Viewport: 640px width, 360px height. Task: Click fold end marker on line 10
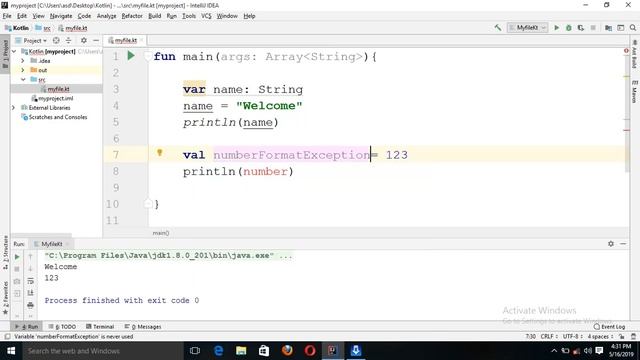(x=148, y=203)
